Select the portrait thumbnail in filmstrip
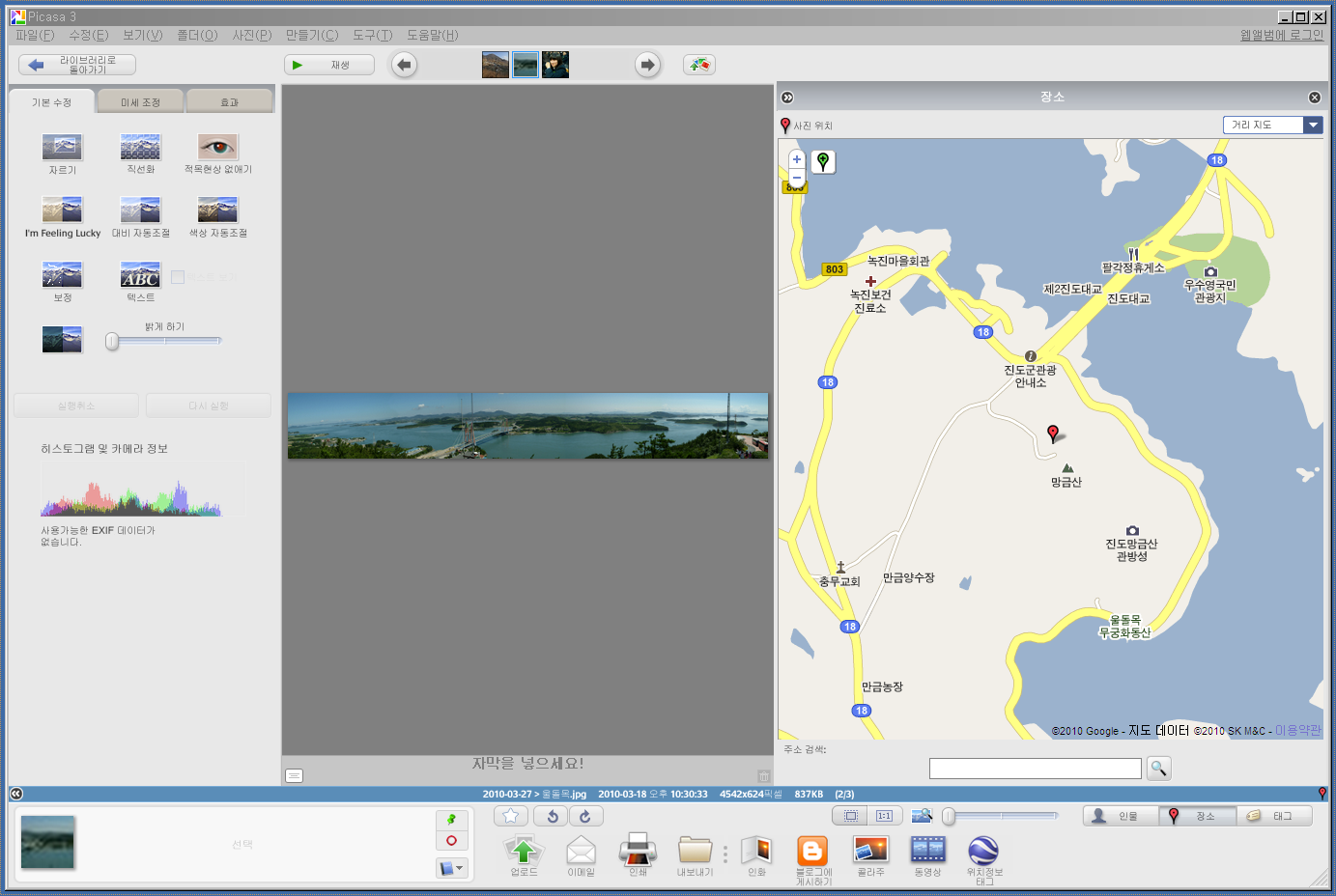The image size is (1336, 896). click(555, 65)
